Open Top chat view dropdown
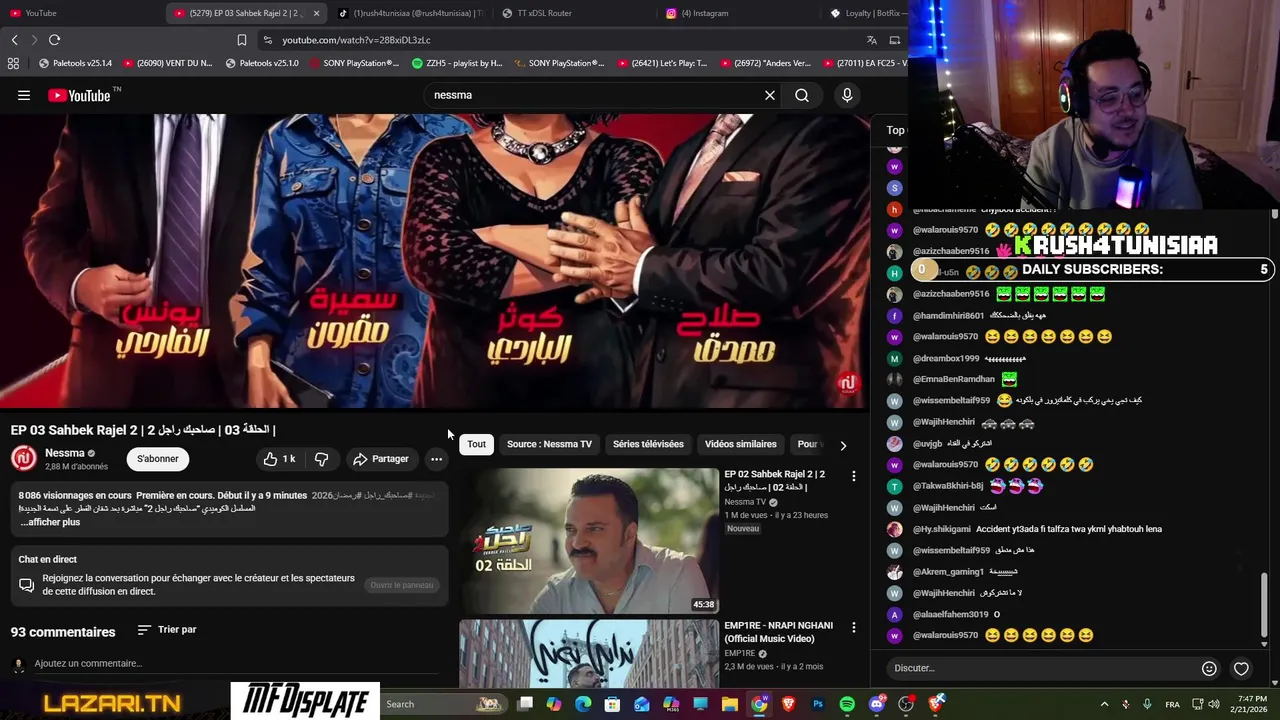The image size is (1280, 720). tap(896, 130)
